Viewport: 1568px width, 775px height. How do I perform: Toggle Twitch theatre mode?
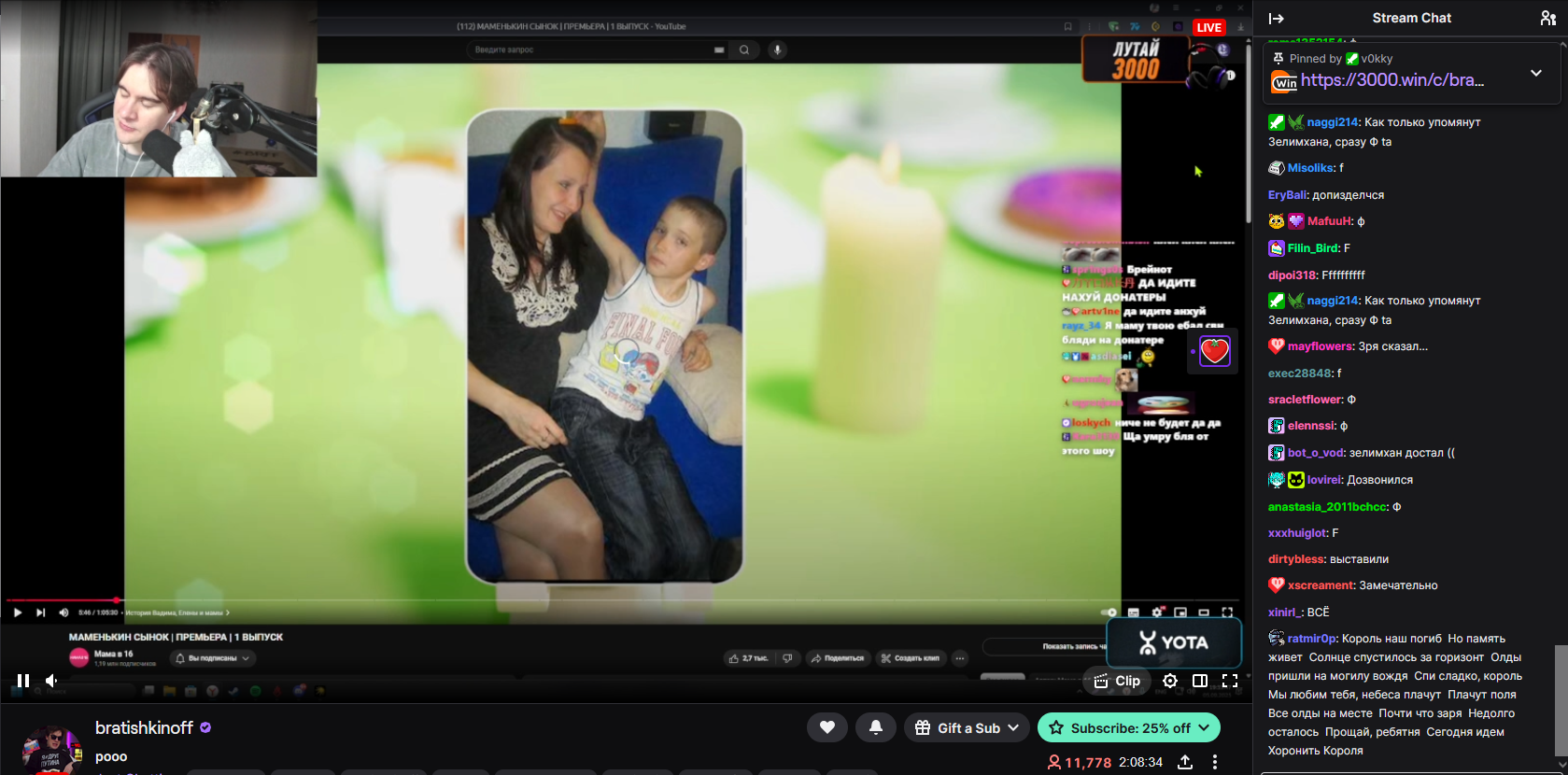pyautogui.click(x=1200, y=681)
